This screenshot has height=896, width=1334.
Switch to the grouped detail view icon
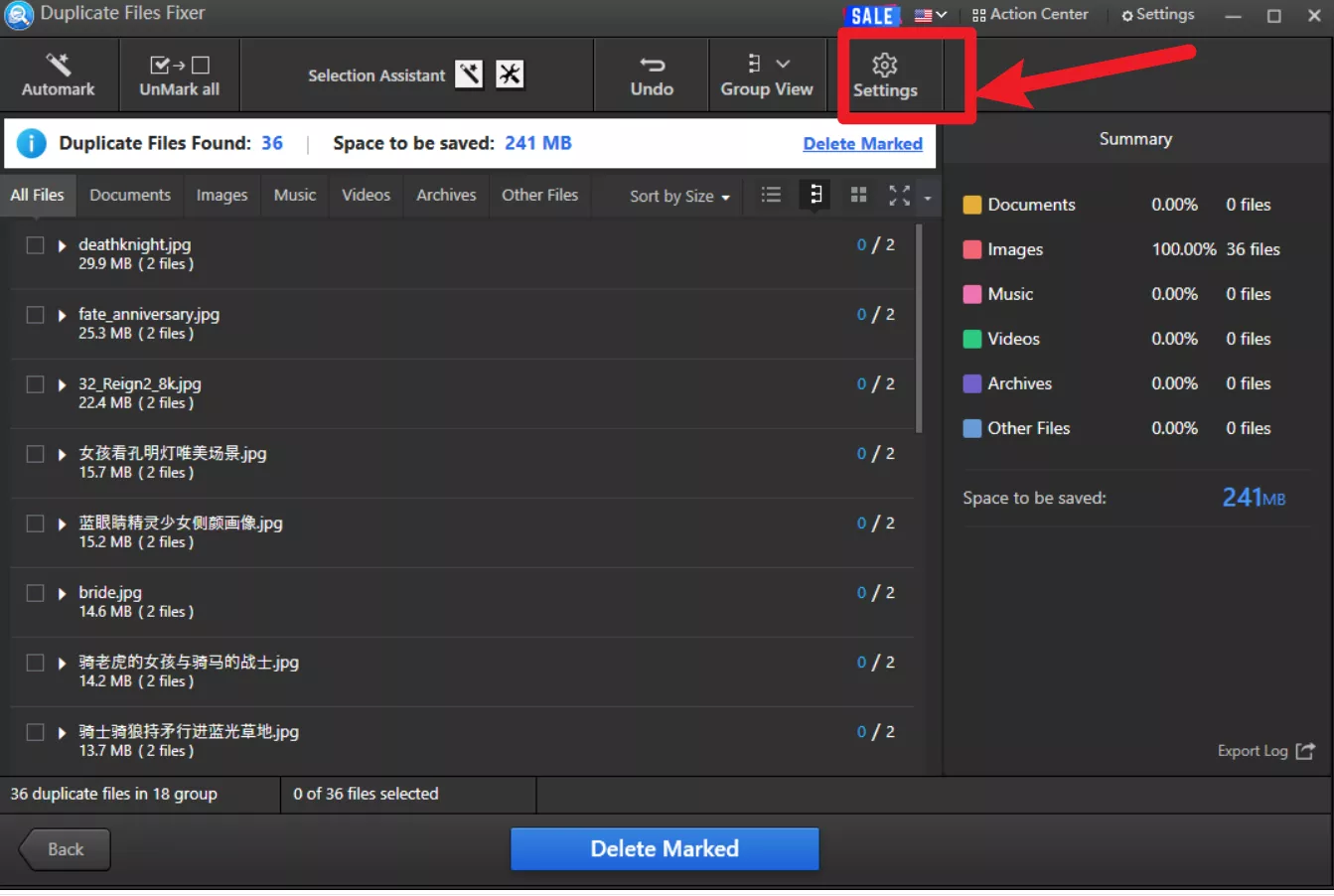[815, 195]
